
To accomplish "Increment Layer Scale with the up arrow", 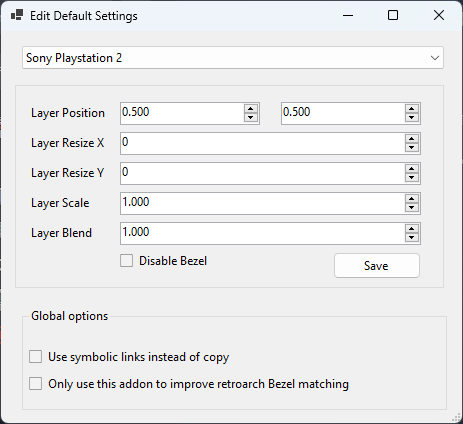I will [412, 199].
